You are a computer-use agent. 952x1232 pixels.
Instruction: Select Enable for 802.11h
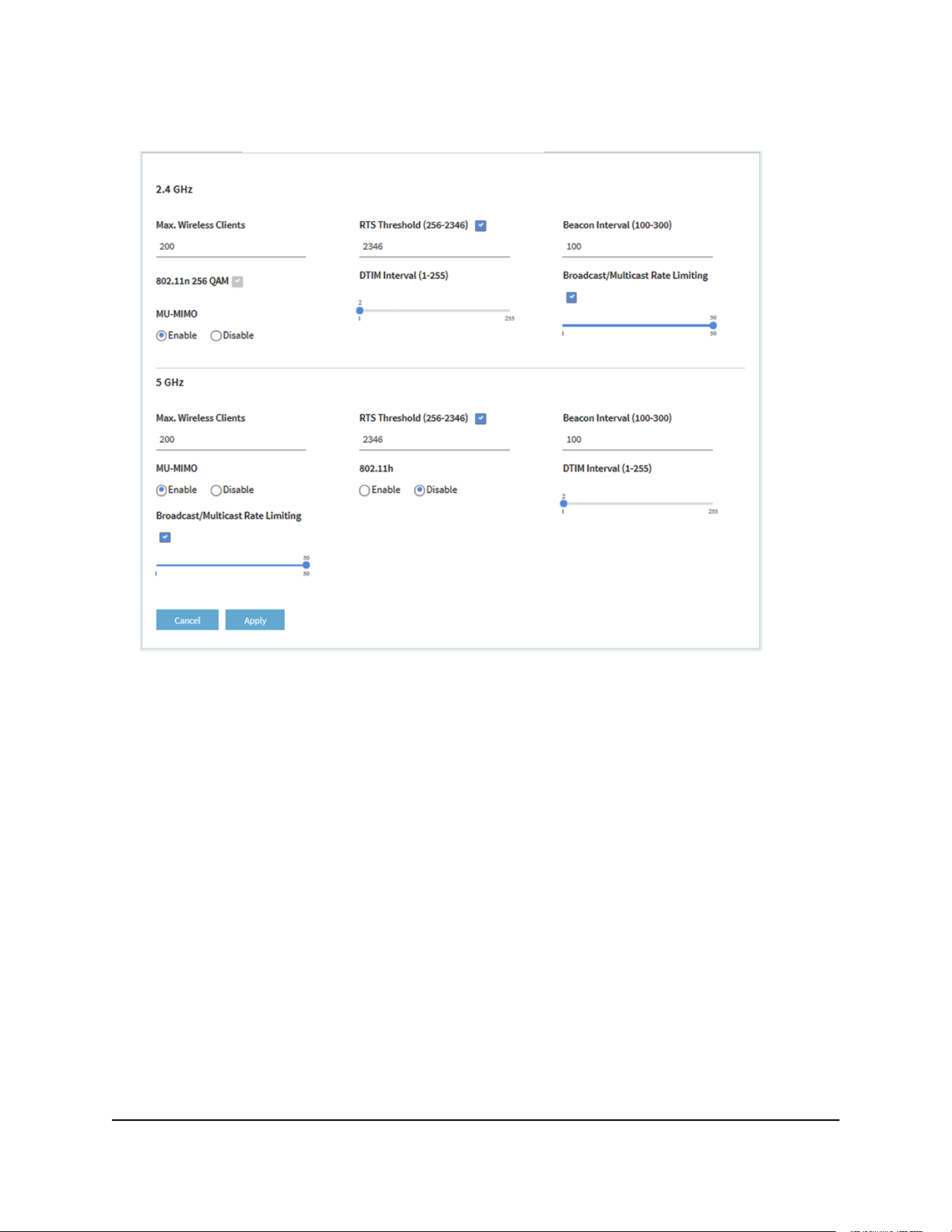click(x=364, y=490)
